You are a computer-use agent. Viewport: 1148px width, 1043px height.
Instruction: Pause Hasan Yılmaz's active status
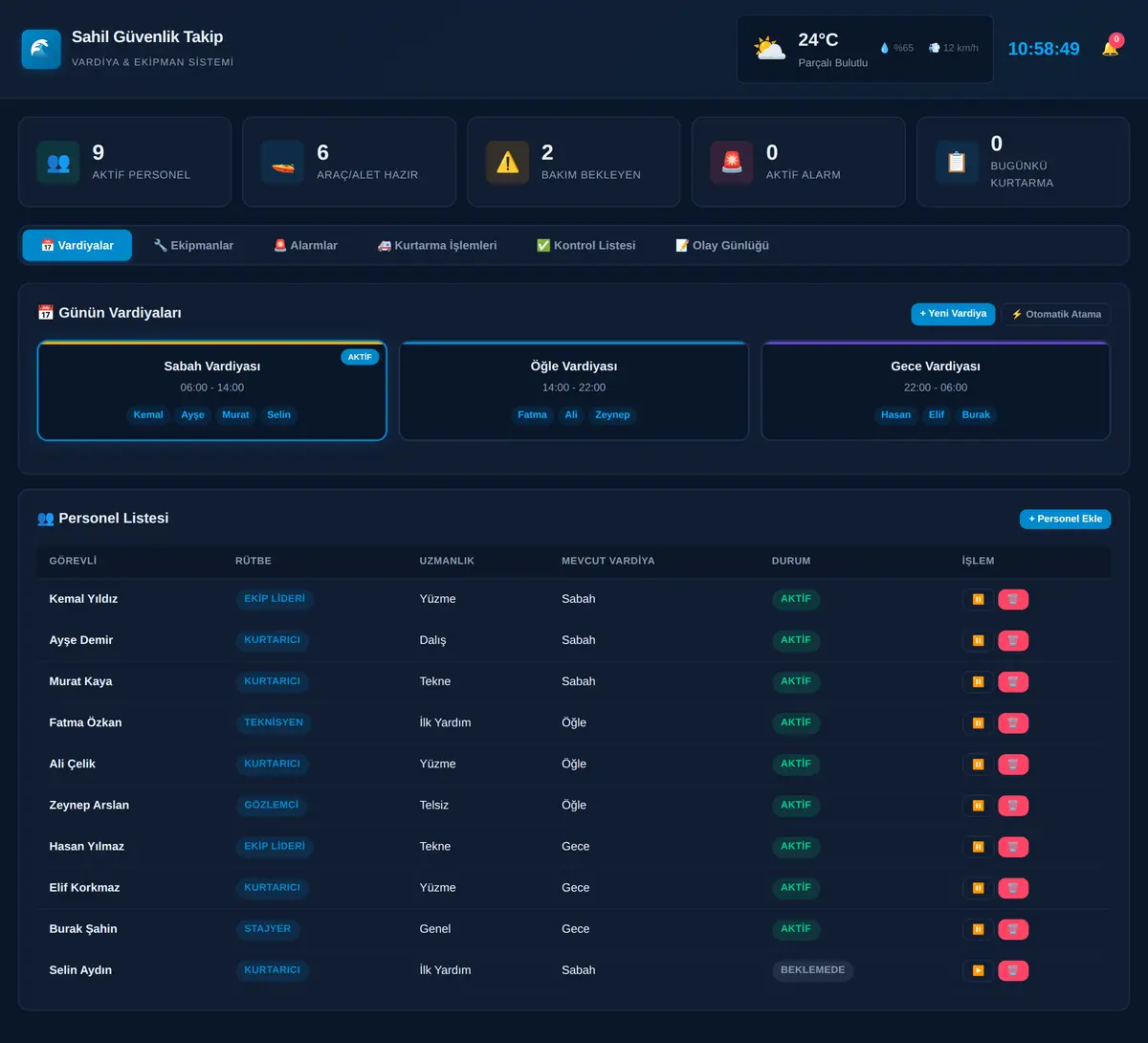978,846
